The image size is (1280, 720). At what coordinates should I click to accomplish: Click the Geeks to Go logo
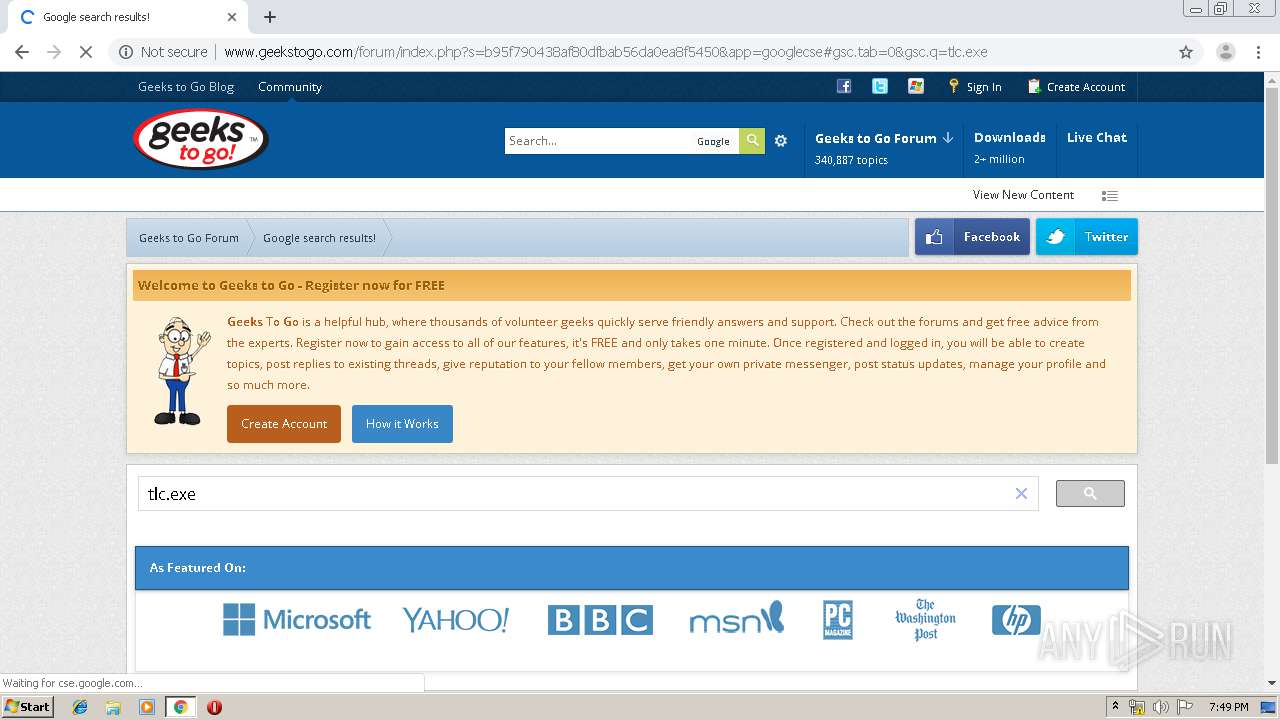[x=201, y=139]
